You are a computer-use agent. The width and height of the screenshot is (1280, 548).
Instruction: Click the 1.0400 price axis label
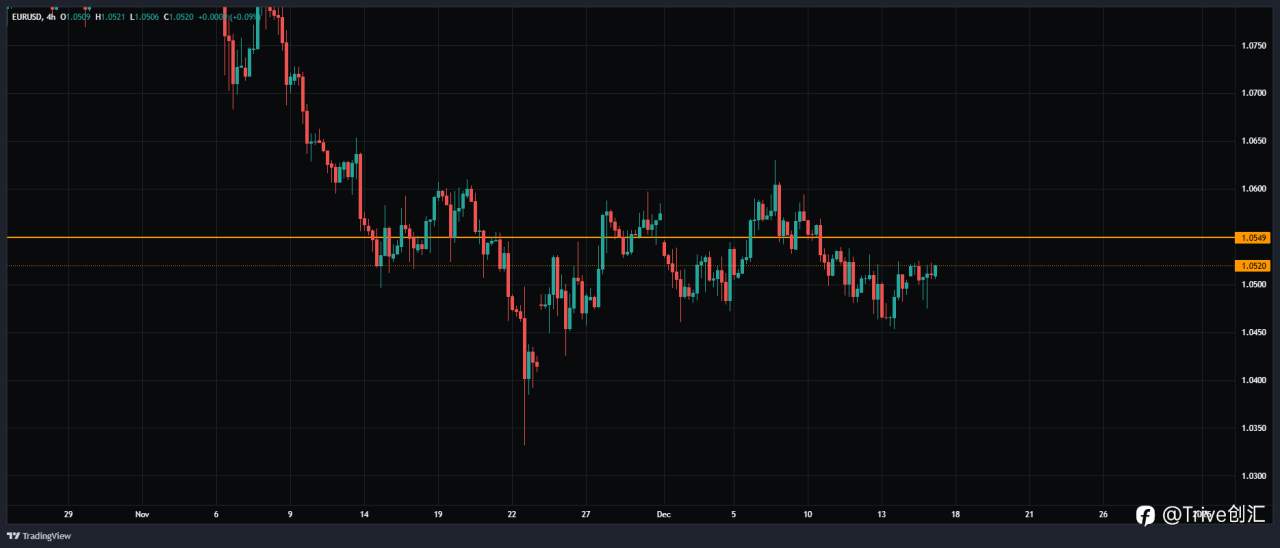[x=1255, y=381]
